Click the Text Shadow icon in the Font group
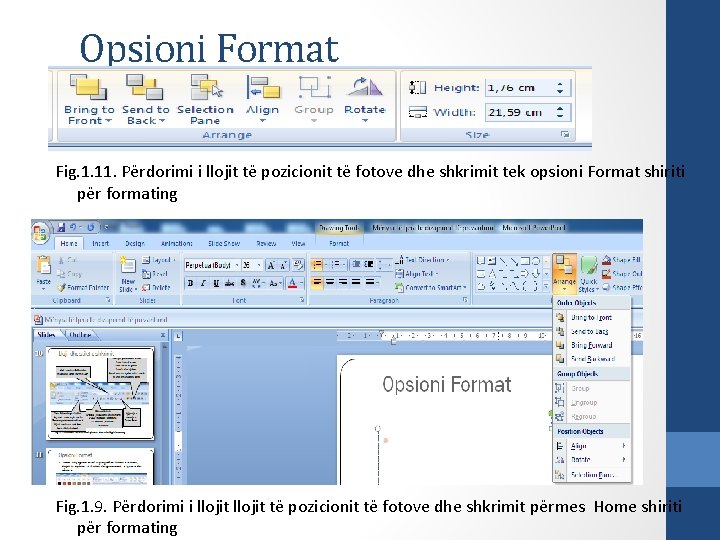Viewport: 720px width, 540px height. click(x=243, y=283)
